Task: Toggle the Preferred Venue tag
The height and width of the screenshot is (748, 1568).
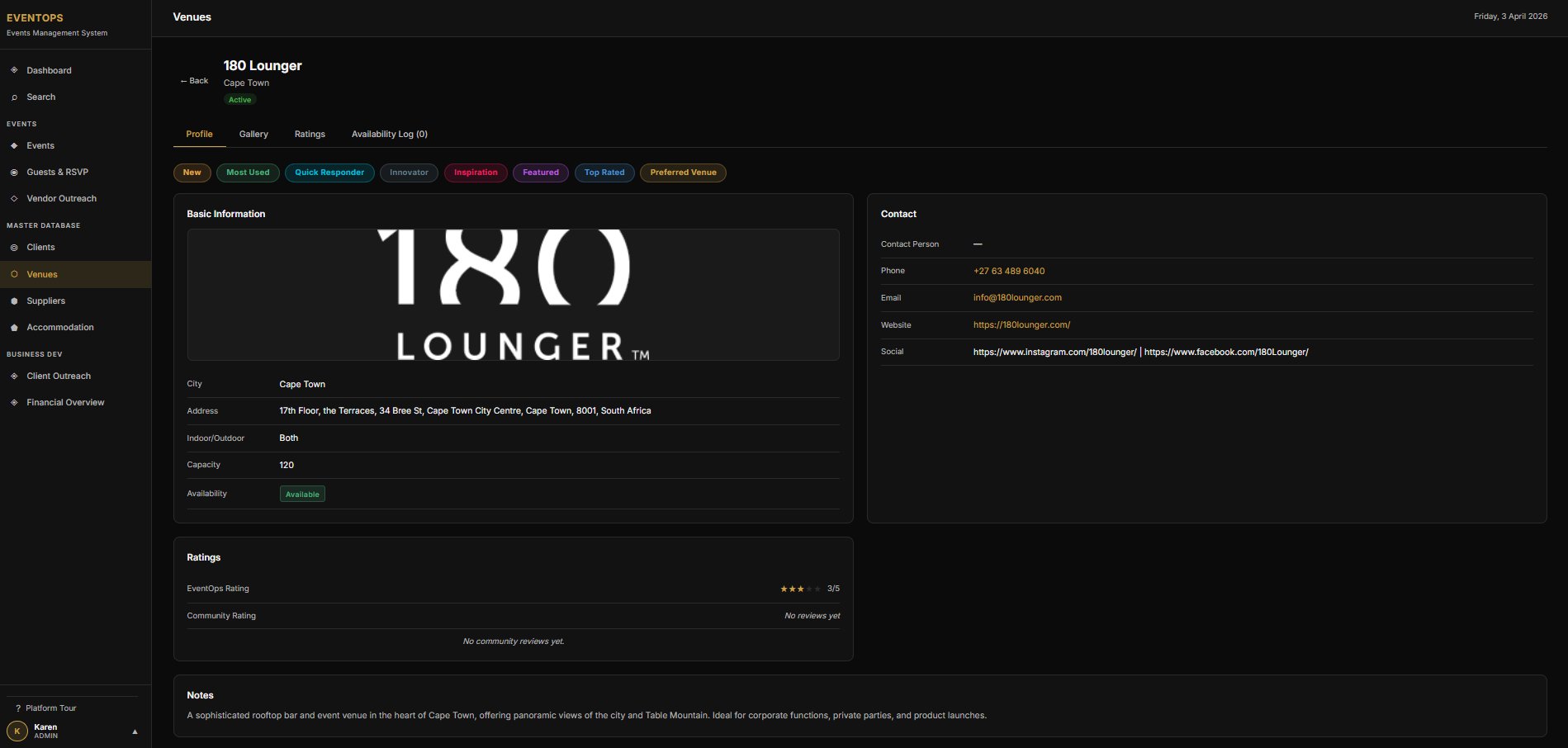Action: [683, 173]
